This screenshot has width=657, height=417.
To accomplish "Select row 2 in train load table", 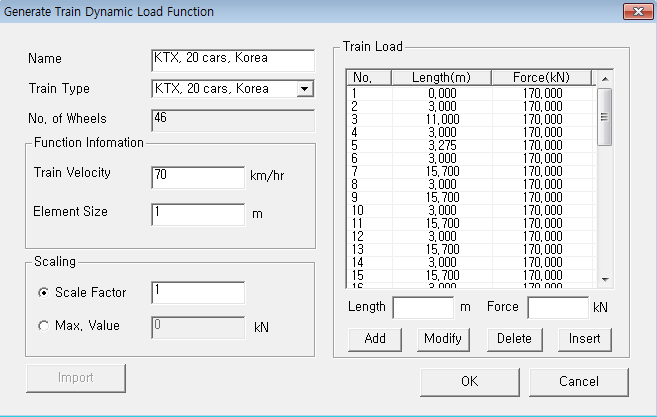I will (x=471, y=106).
